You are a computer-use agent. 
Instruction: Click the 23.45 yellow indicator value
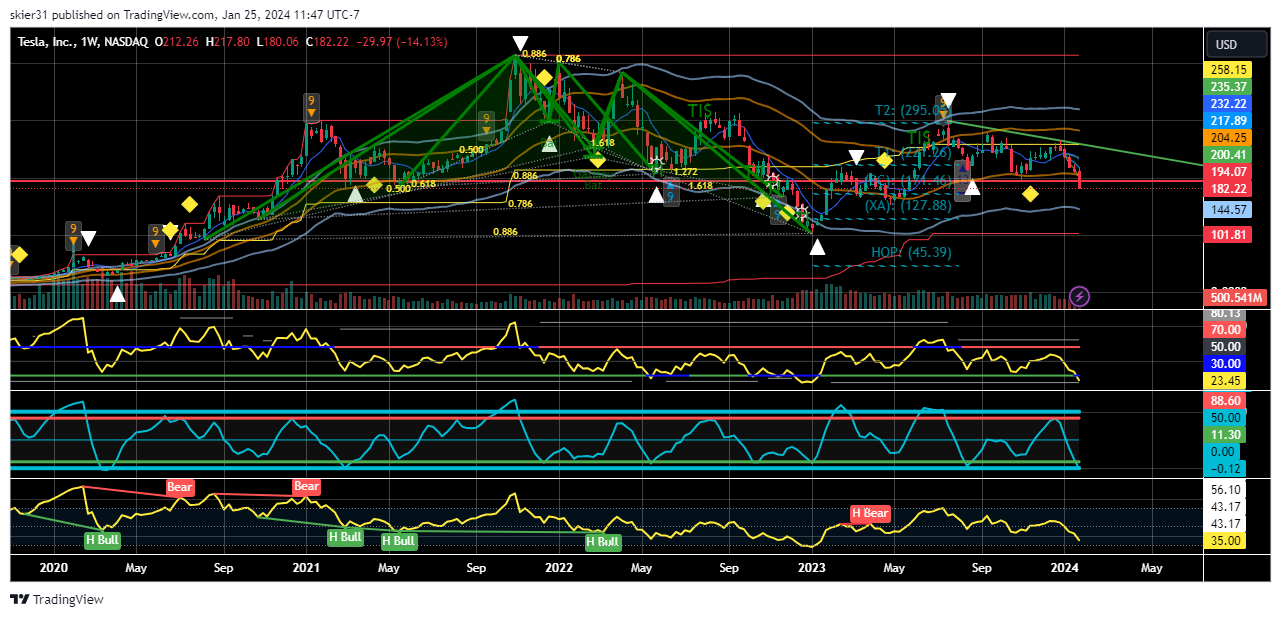(x=1225, y=381)
